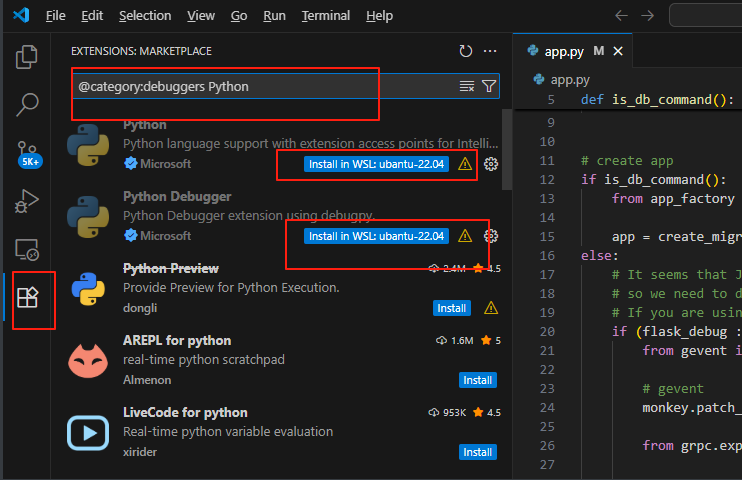Click warning icon on Python Preview row
The width and height of the screenshot is (742, 480).
tap(491, 308)
